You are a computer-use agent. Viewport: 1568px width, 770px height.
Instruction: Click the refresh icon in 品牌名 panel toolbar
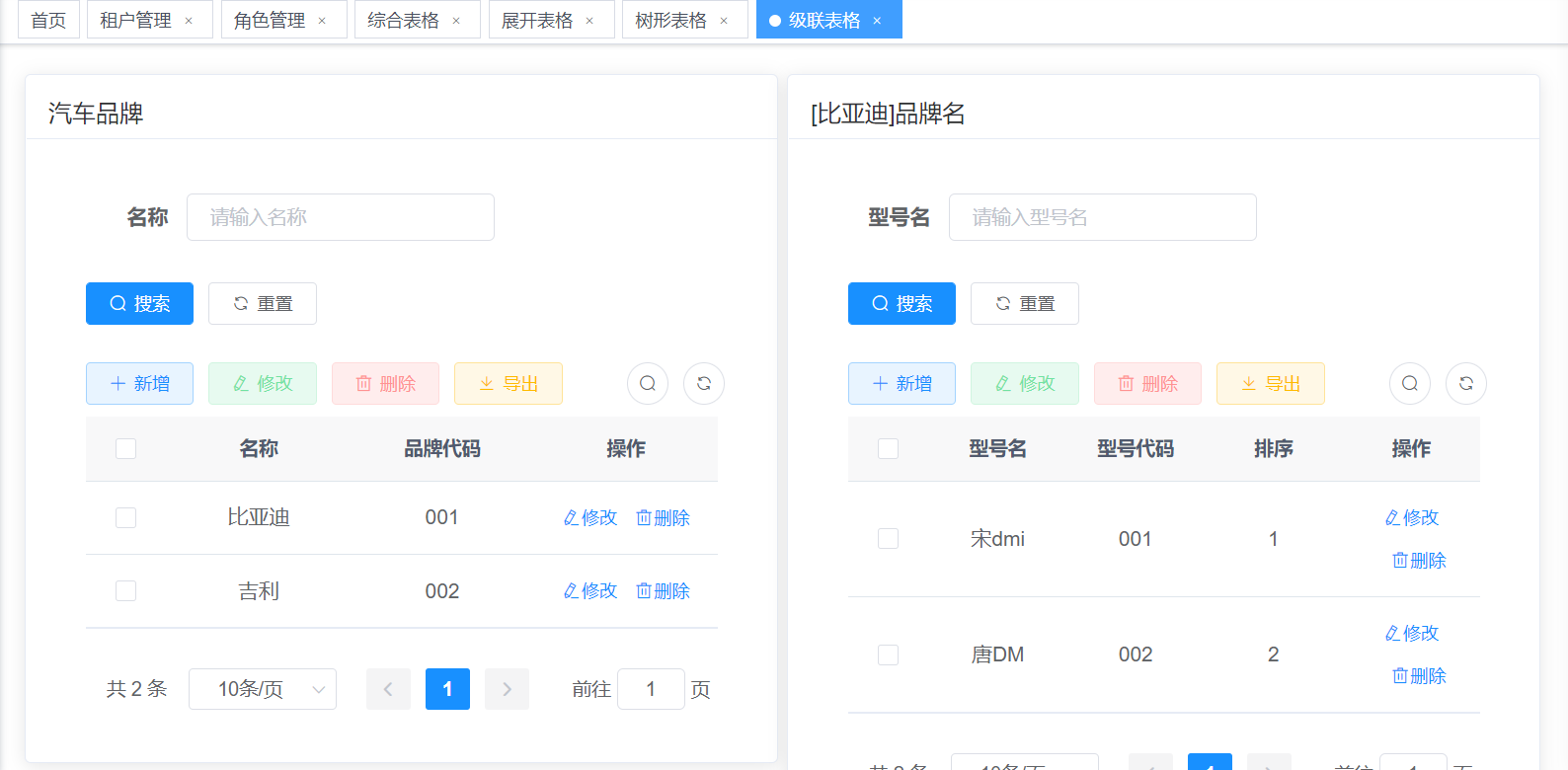[x=1466, y=384]
